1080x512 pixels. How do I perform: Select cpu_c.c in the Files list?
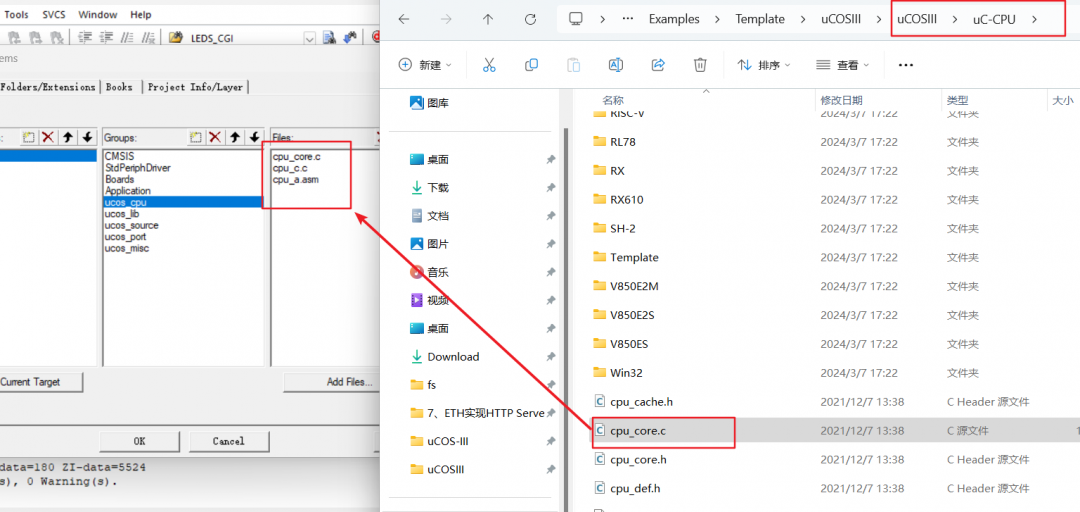[x=290, y=168]
